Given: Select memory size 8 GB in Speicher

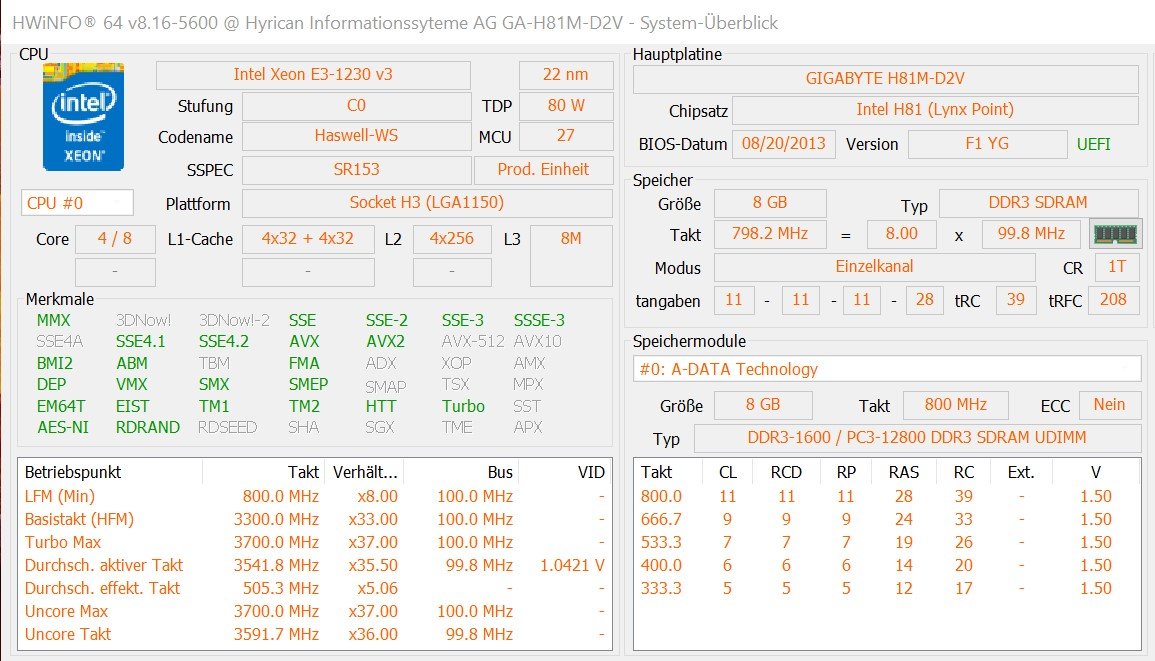Looking at the screenshot, I should (x=770, y=203).
